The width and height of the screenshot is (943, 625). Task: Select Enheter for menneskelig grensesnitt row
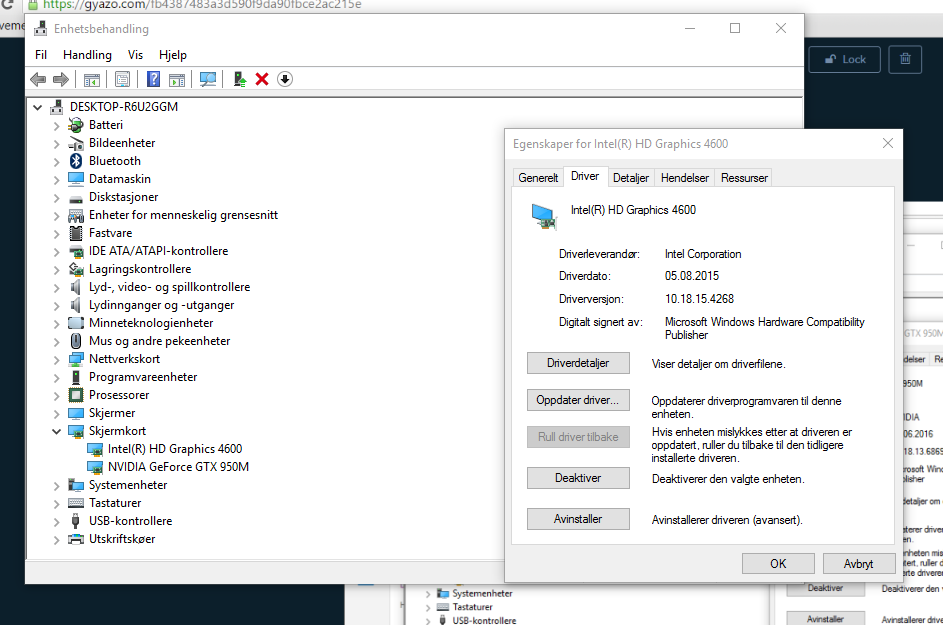183,215
